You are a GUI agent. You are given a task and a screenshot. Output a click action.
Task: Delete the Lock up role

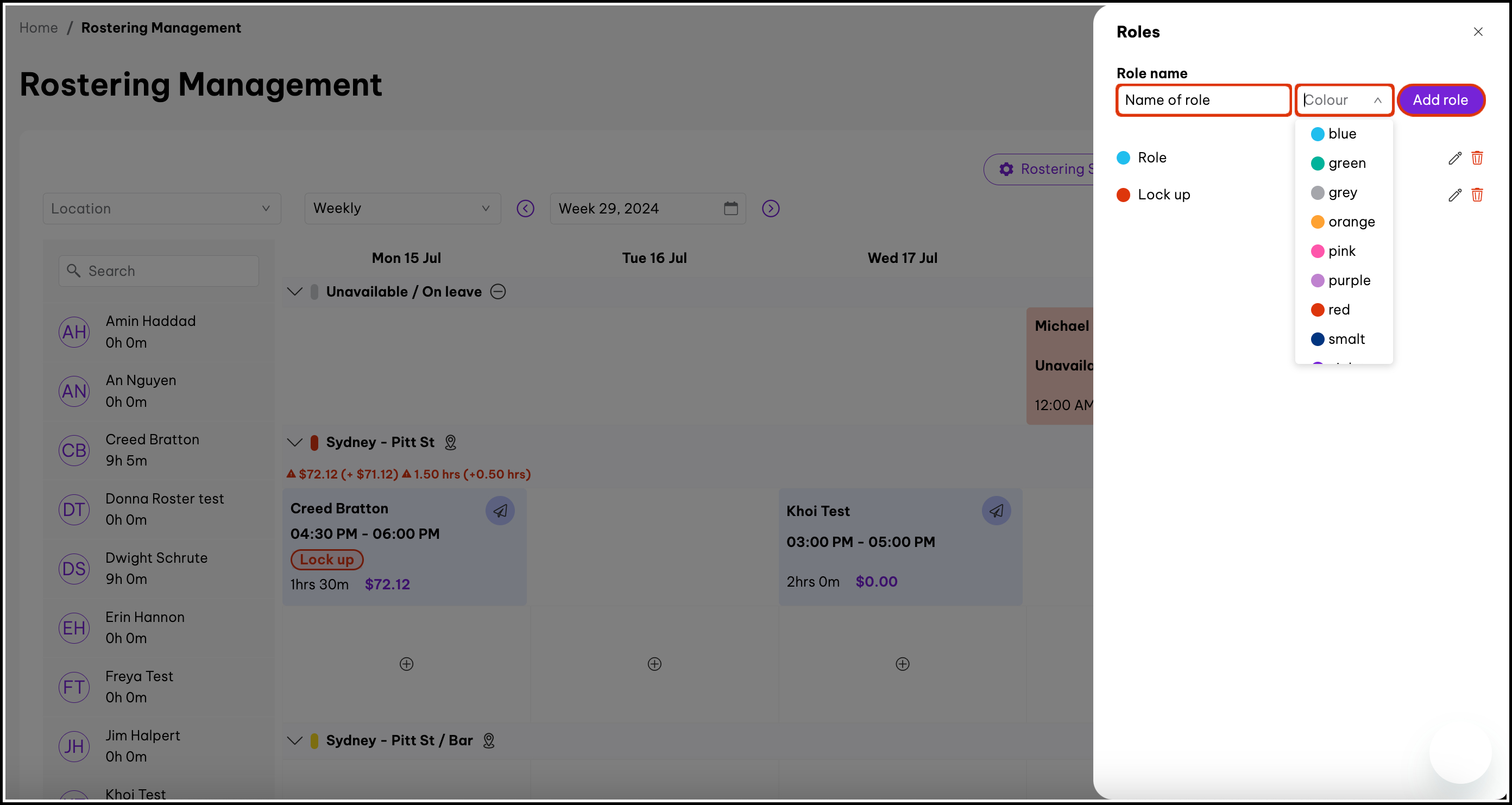coord(1477,195)
